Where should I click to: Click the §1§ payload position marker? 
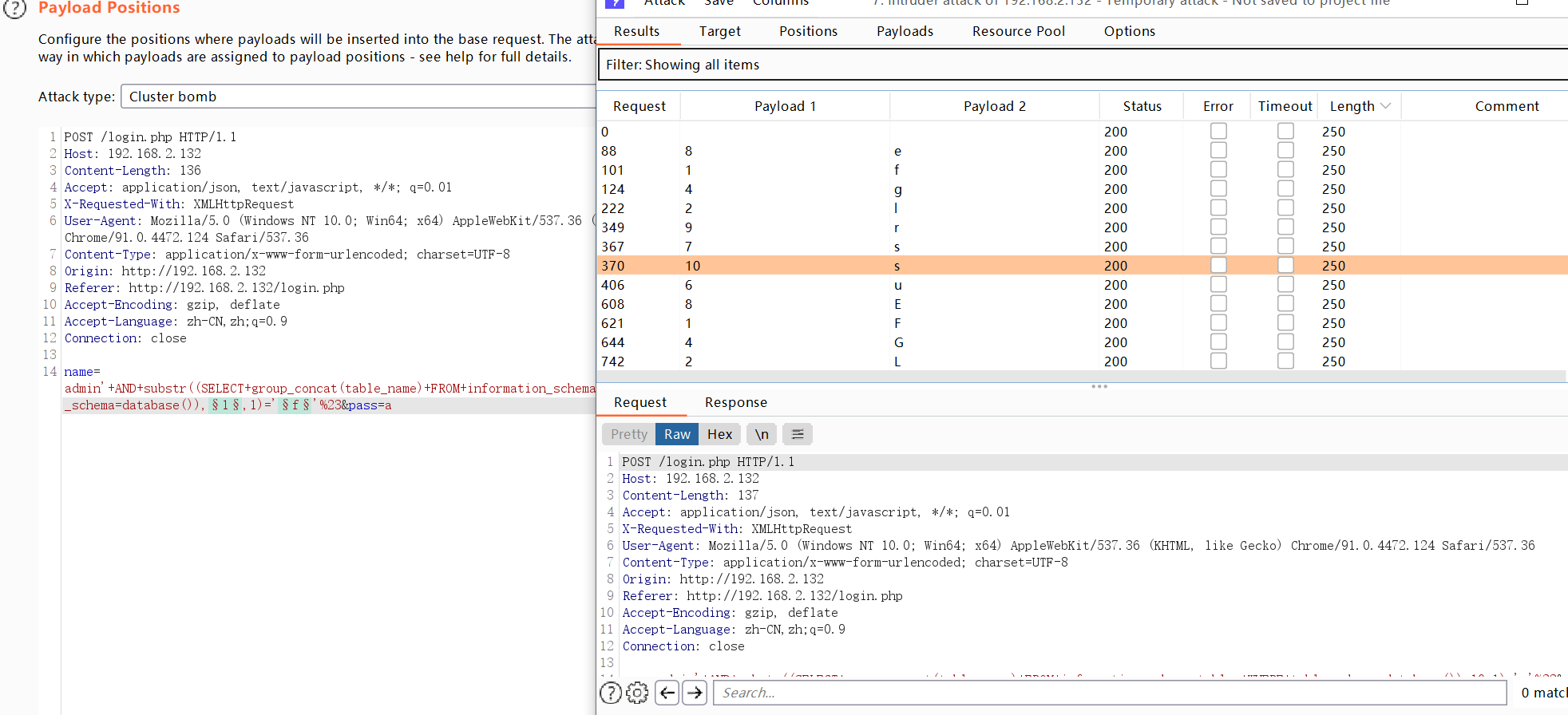point(225,405)
